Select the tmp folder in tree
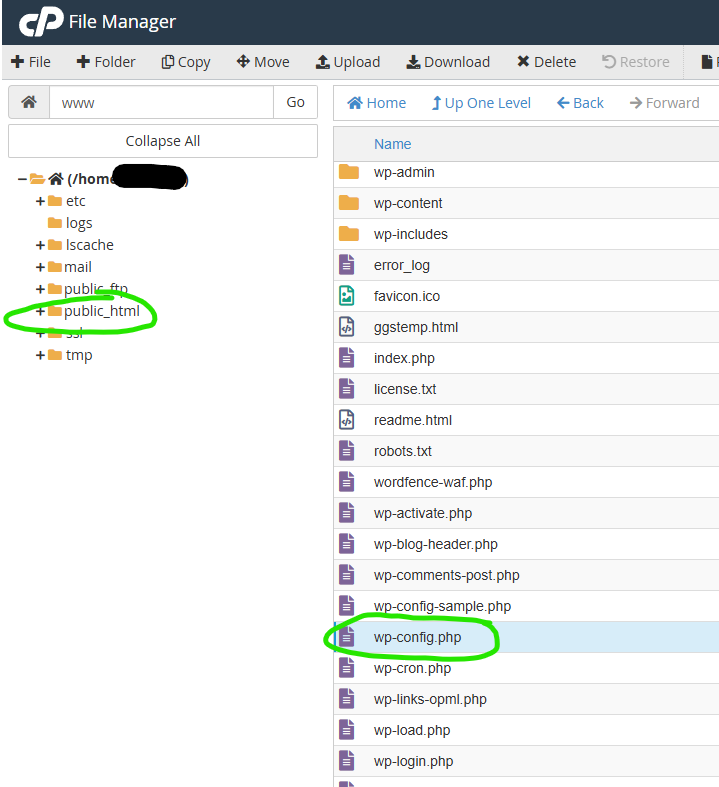Screen dimensions: 719x787 (x=79, y=355)
